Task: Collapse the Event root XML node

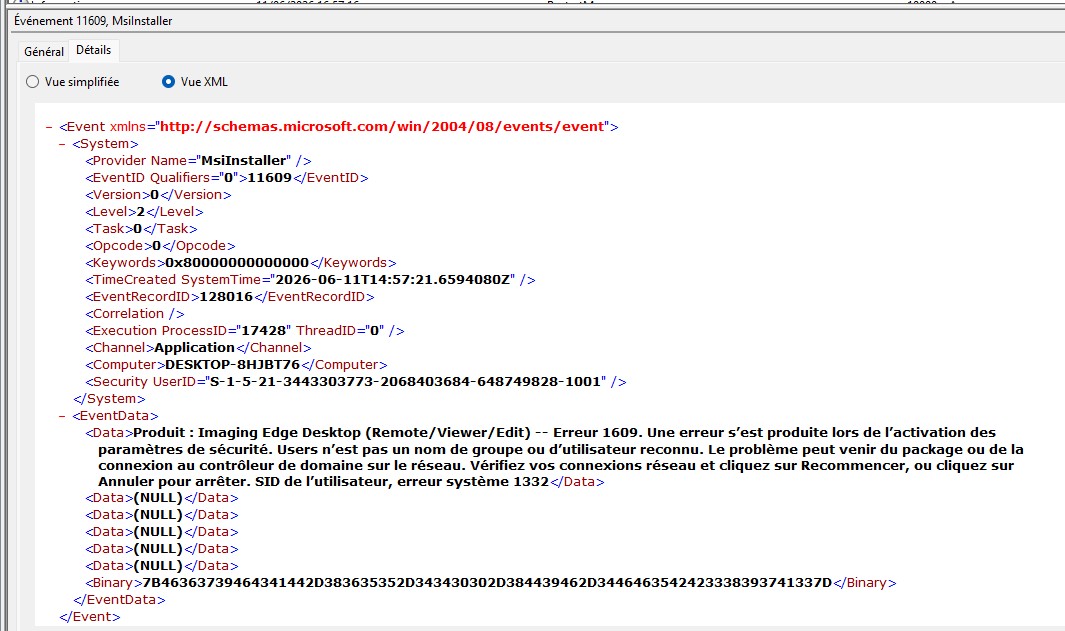Action: (49, 127)
